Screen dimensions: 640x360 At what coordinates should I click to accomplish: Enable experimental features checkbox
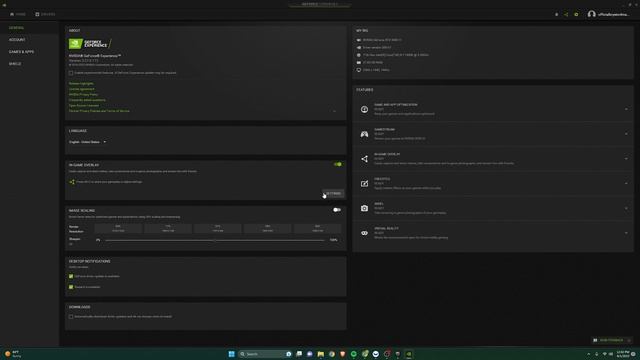[x=71, y=73]
